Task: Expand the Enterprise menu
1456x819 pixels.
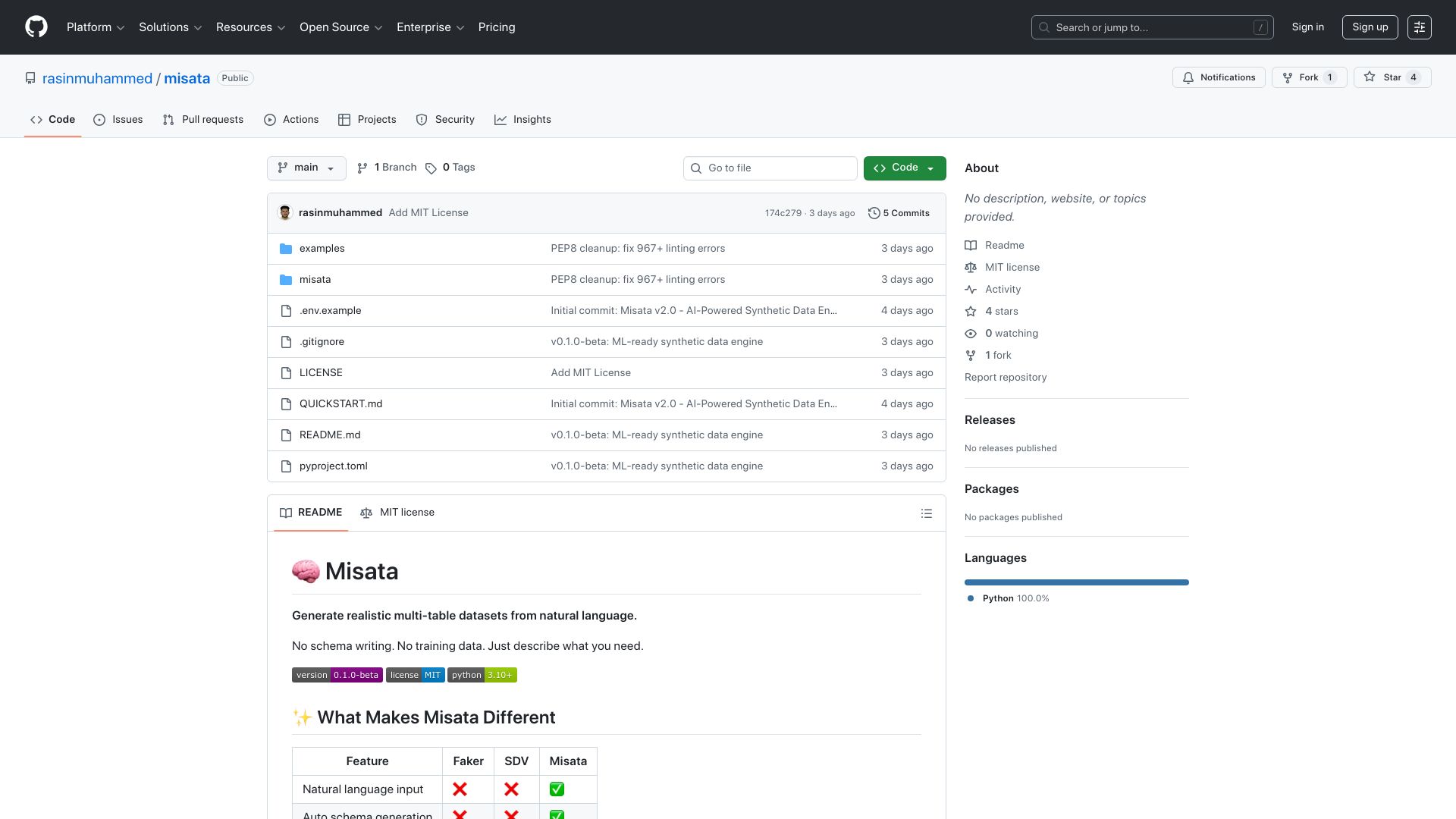Action: tap(431, 27)
